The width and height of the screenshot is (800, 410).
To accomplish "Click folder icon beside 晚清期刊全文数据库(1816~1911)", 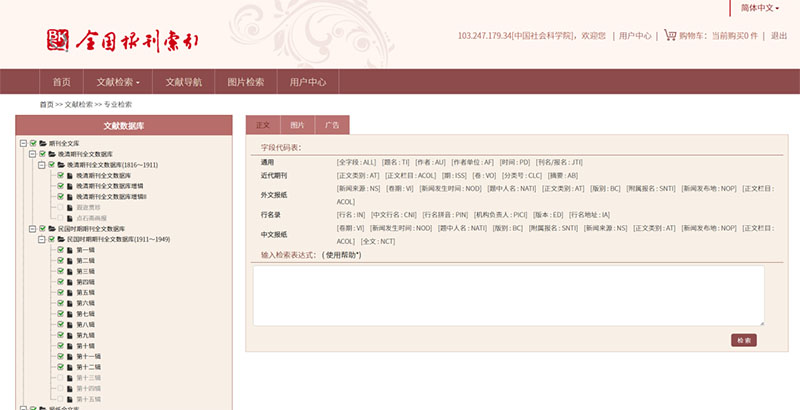I will coord(61,164).
